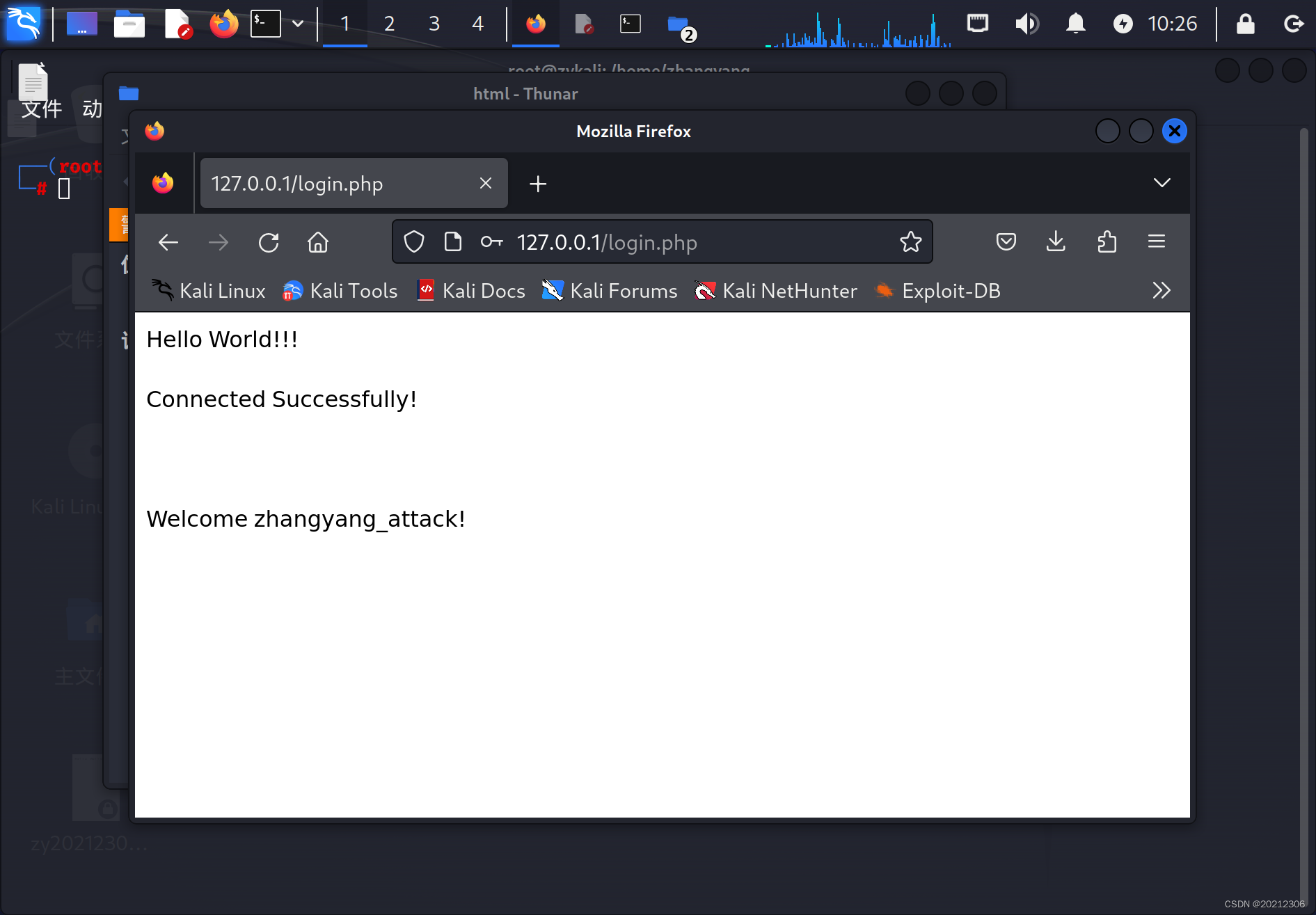Viewport: 1316px width, 915px height.
Task: Click the html - Thunar window title bar
Action: [x=525, y=93]
